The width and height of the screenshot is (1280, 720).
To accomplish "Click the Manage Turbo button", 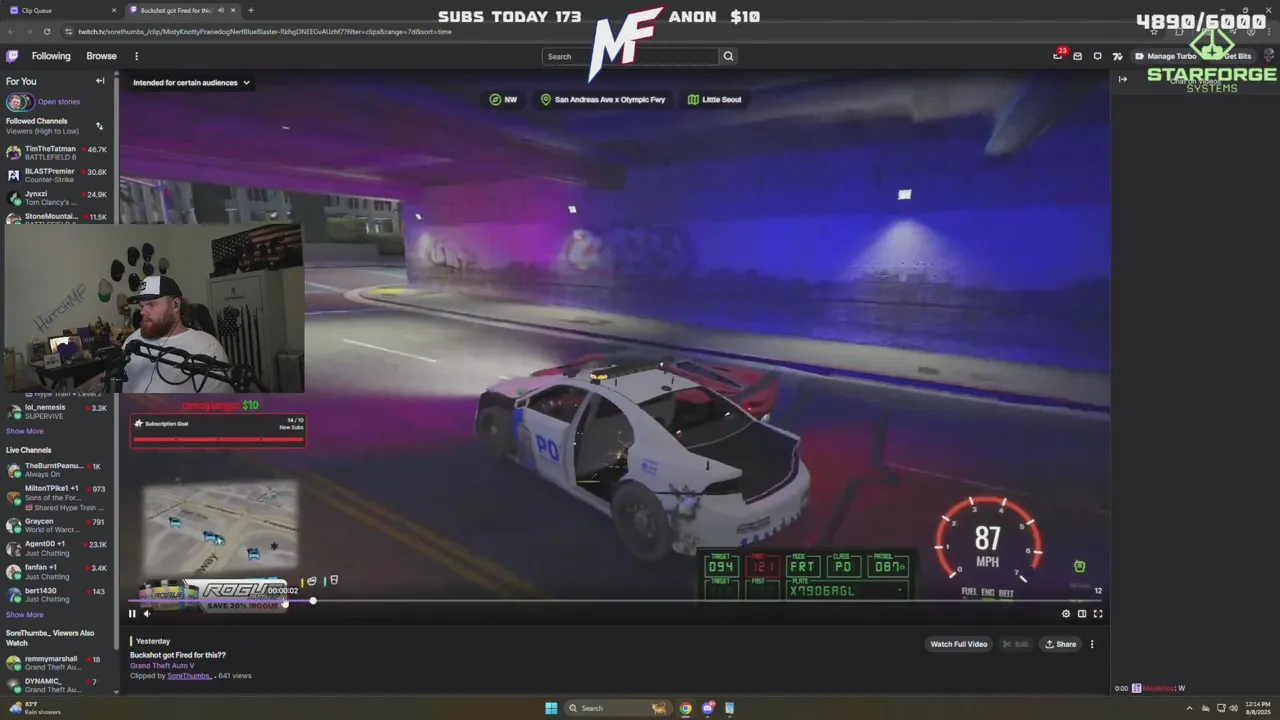I will pos(1165,56).
